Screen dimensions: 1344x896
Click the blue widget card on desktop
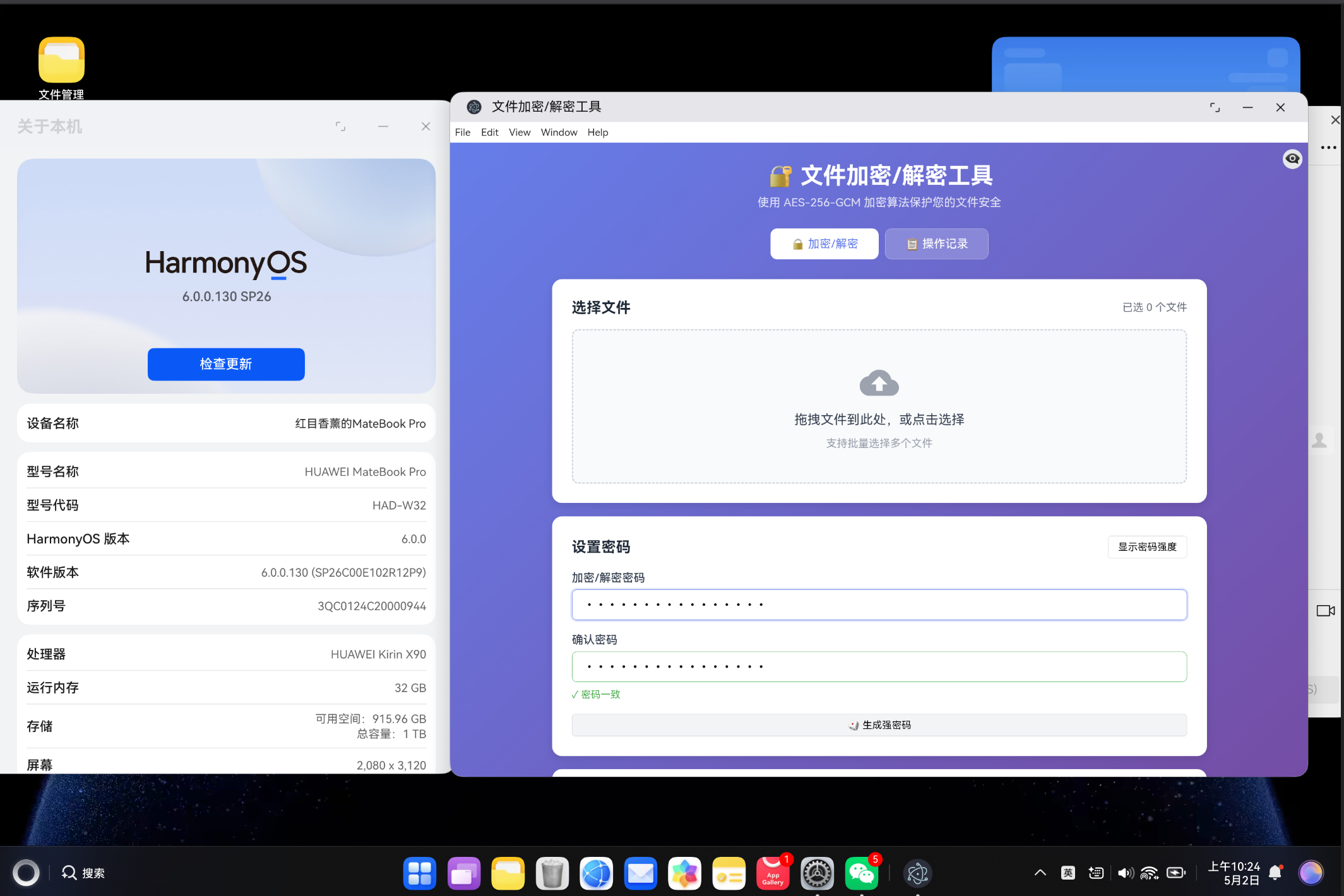[x=1145, y=64]
